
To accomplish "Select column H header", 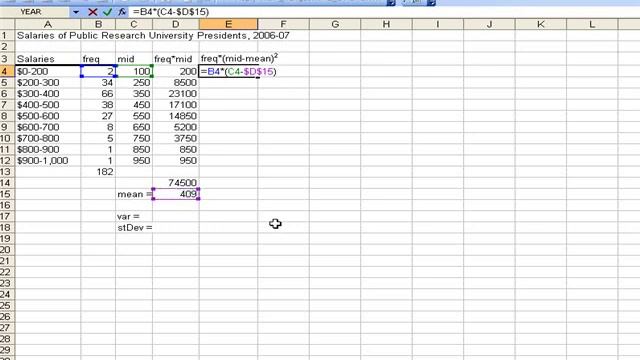I will point(386,24).
